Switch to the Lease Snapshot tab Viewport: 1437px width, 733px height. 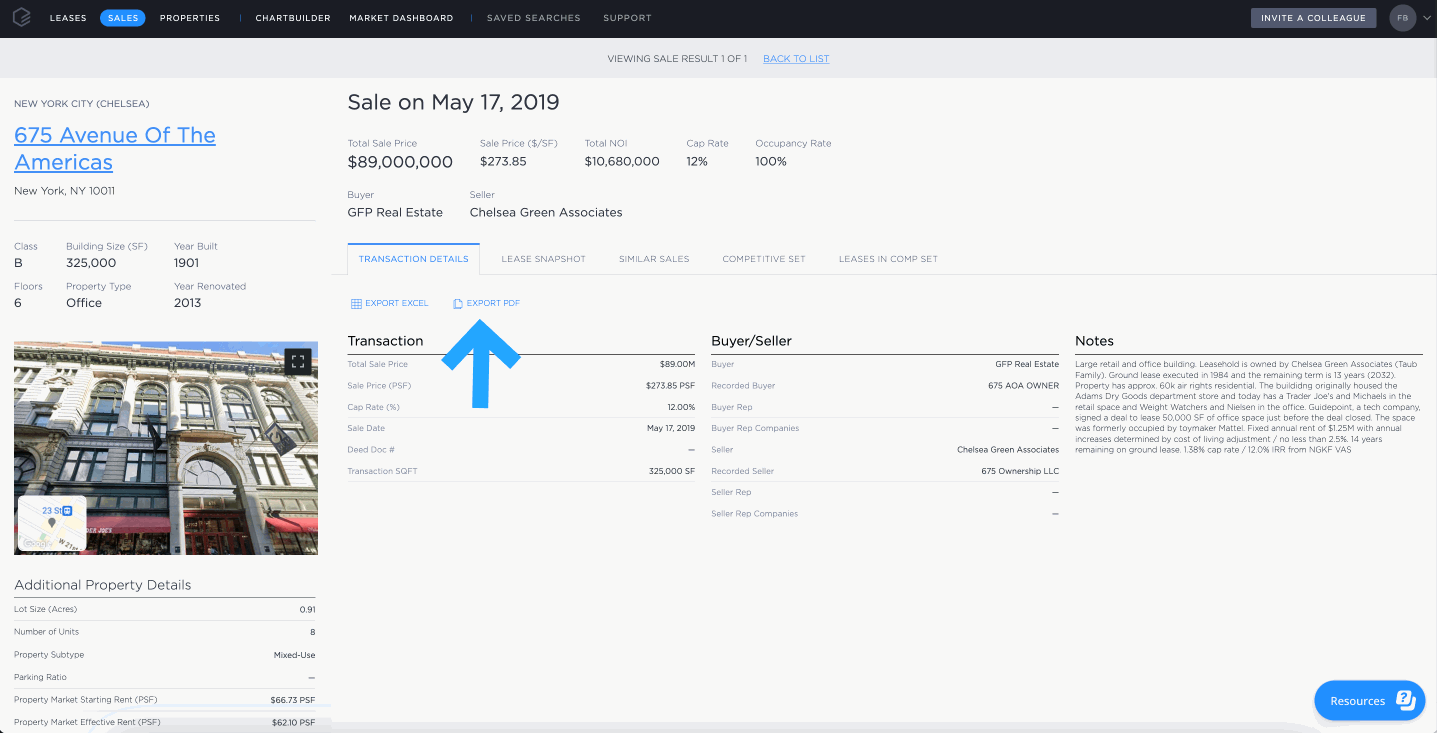(x=543, y=259)
